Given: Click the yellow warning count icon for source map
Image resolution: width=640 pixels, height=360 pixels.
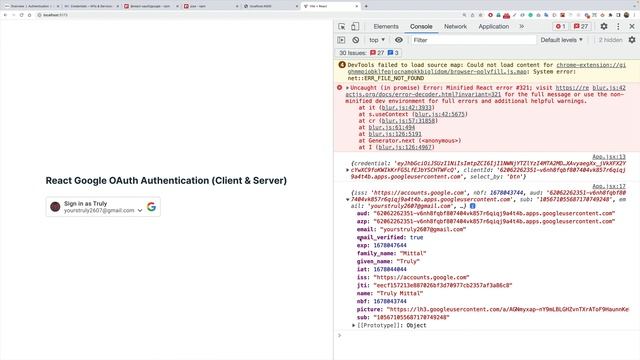Looking at the screenshot, I should point(342,65).
